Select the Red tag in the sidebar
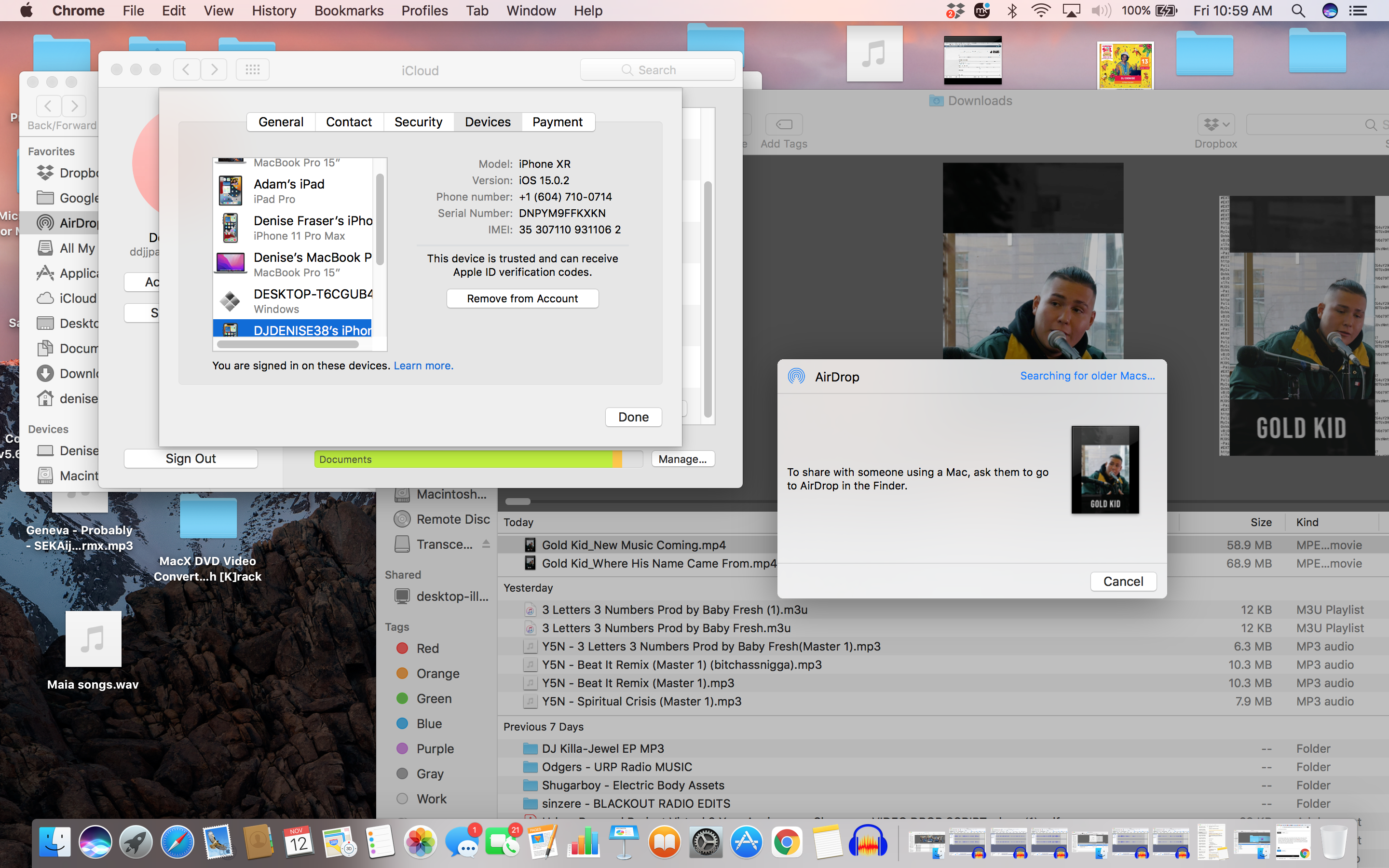The image size is (1389, 868). [427, 648]
